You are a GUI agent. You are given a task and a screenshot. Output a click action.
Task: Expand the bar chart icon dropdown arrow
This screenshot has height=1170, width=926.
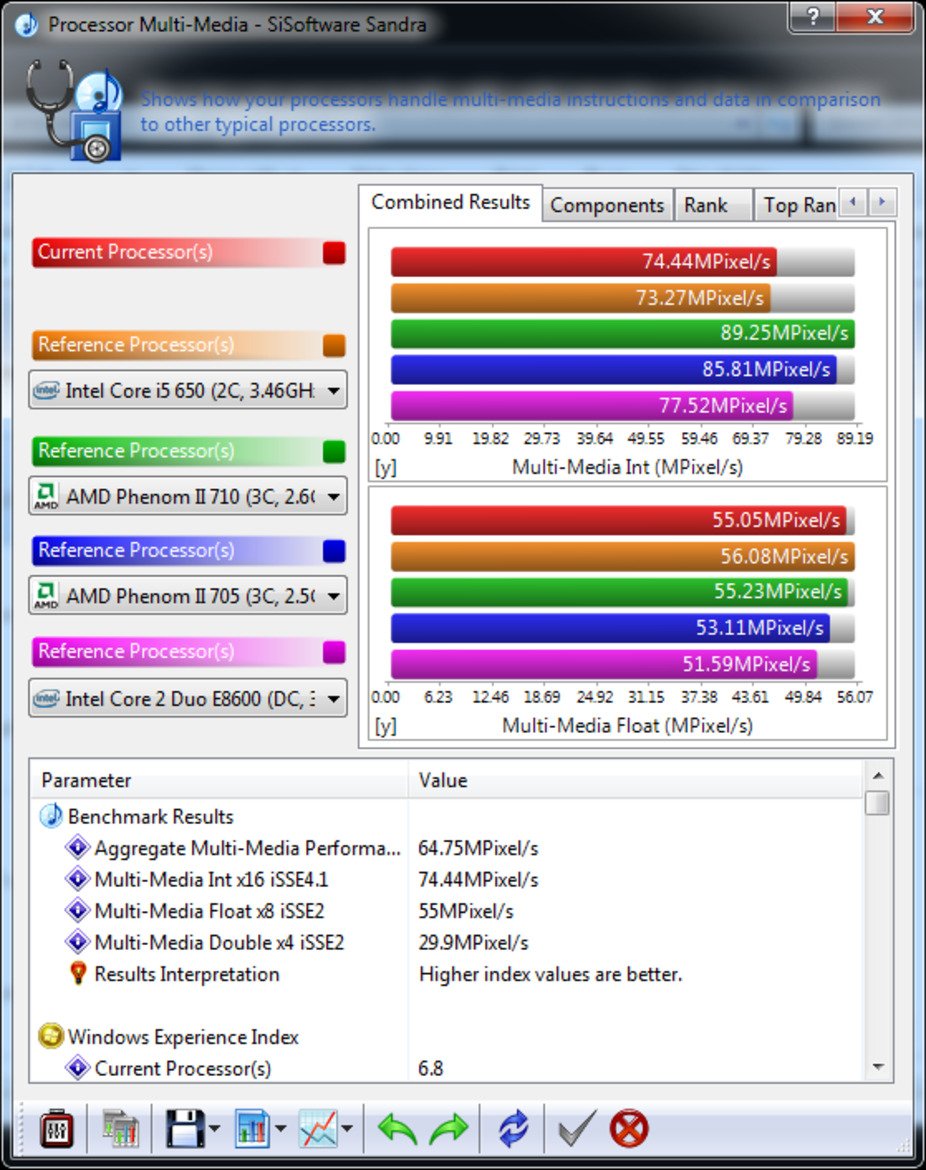pyautogui.click(x=281, y=1128)
